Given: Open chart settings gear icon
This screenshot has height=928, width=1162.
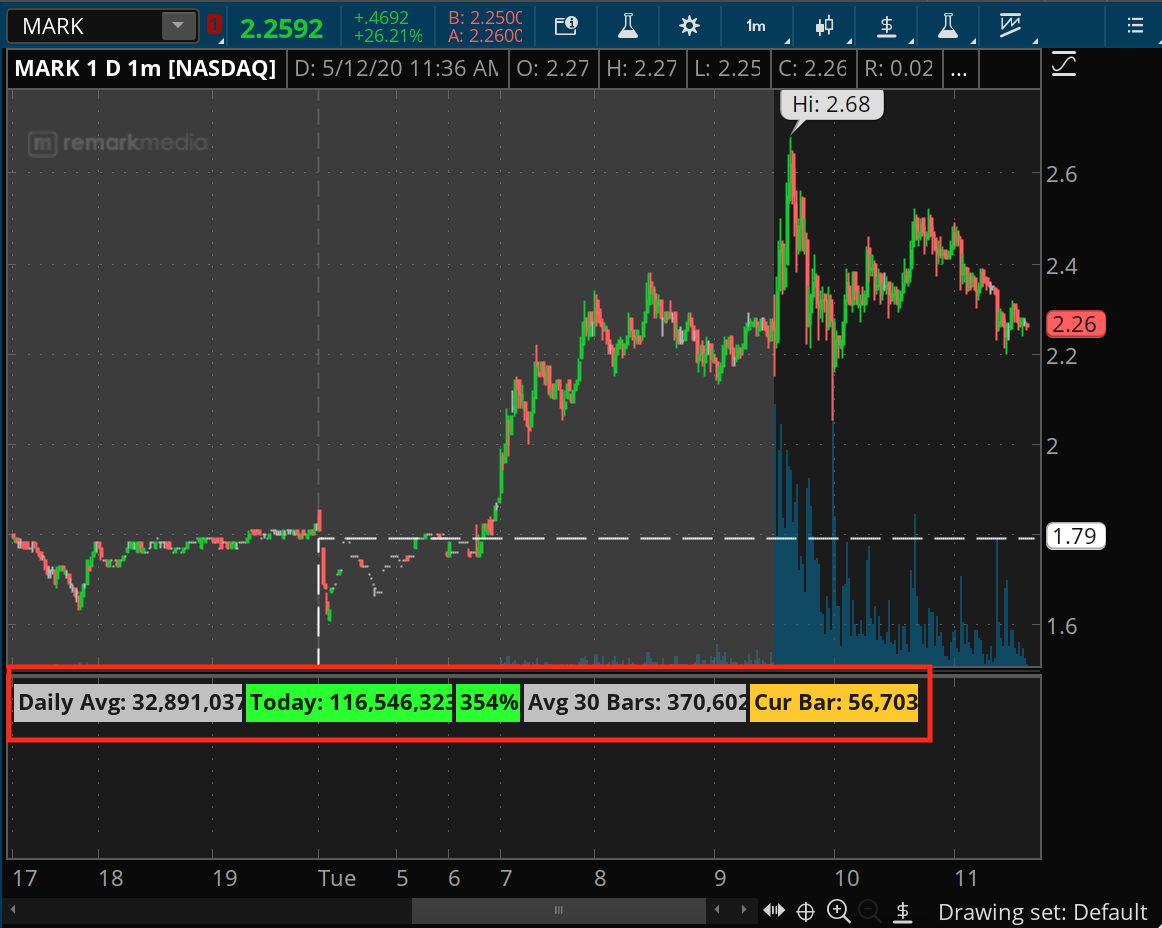Looking at the screenshot, I should tap(689, 26).
